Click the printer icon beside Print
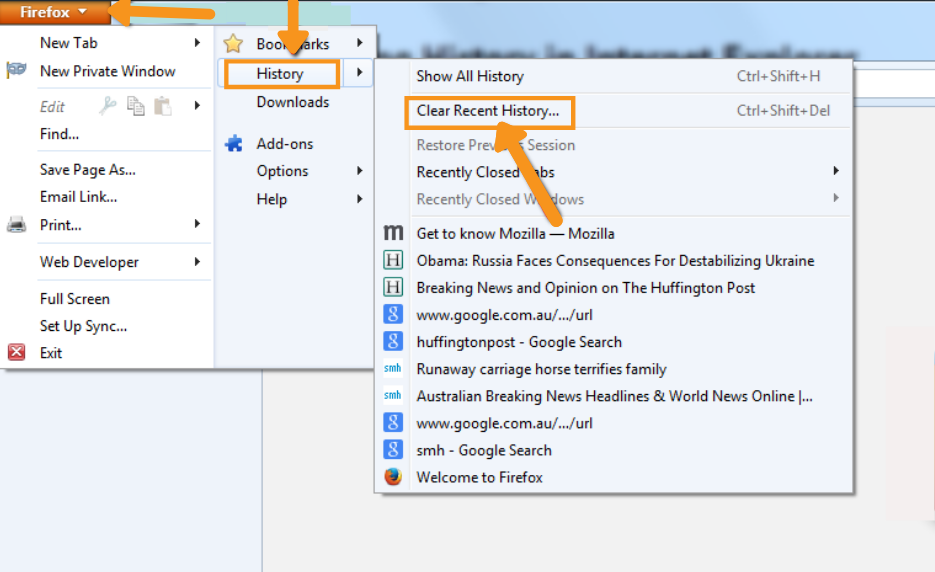The height and width of the screenshot is (572, 935). [x=16, y=225]
